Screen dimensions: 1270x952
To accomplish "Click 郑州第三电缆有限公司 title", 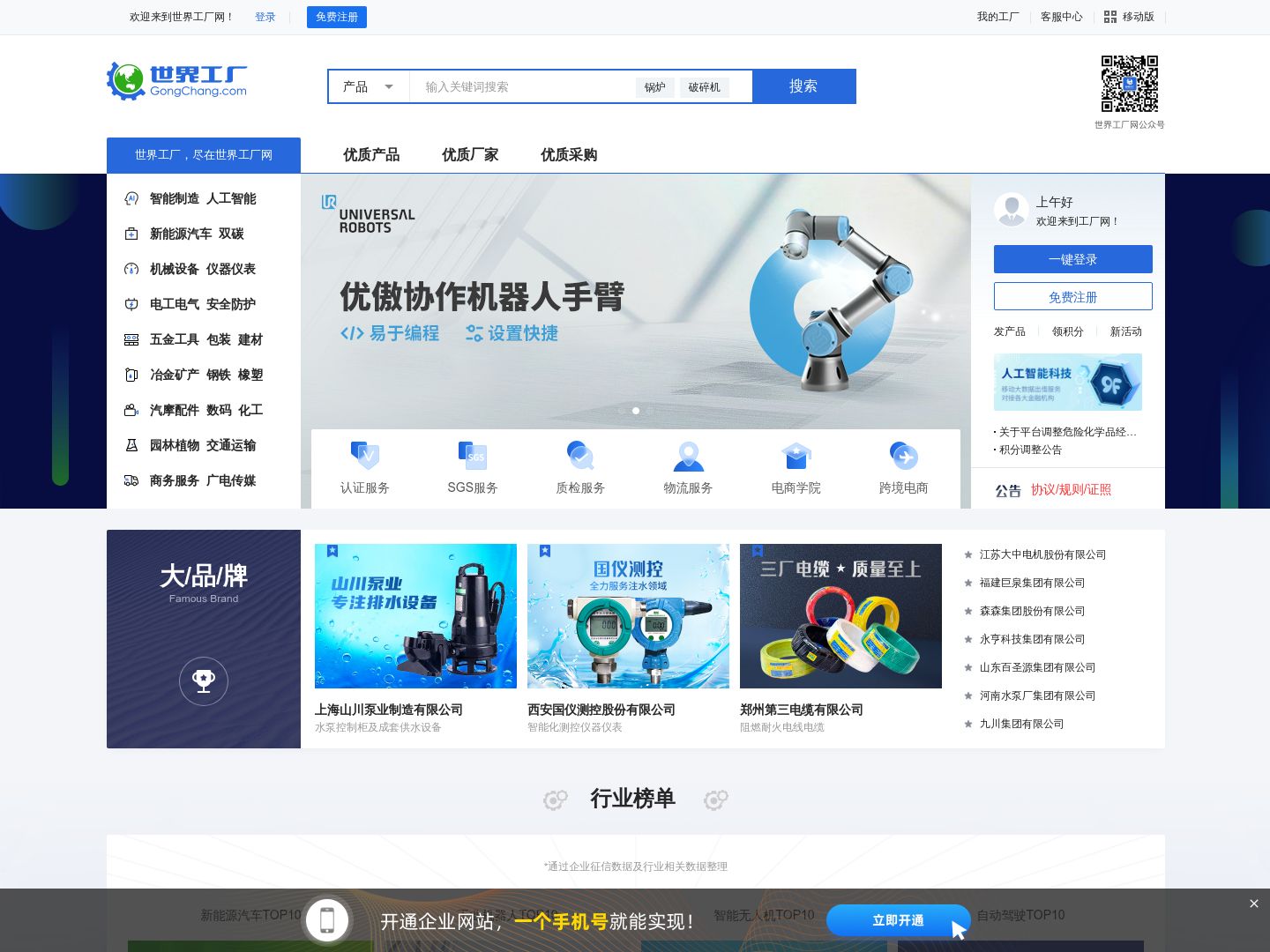I will point(802,710).
